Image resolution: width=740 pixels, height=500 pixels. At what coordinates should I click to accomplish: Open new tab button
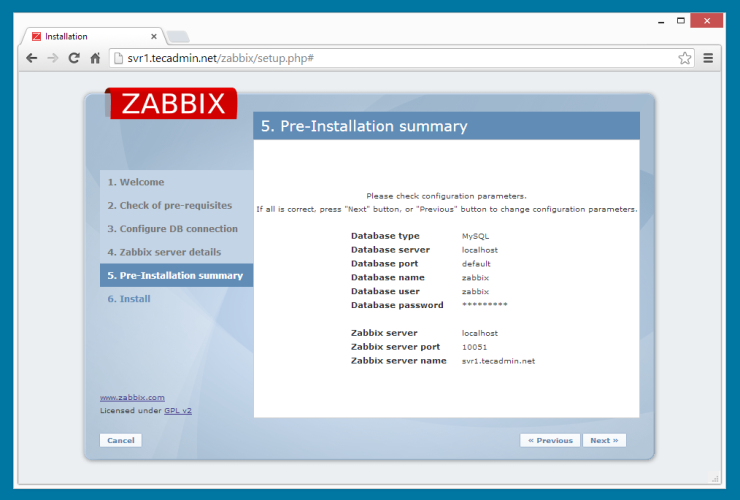178,37
